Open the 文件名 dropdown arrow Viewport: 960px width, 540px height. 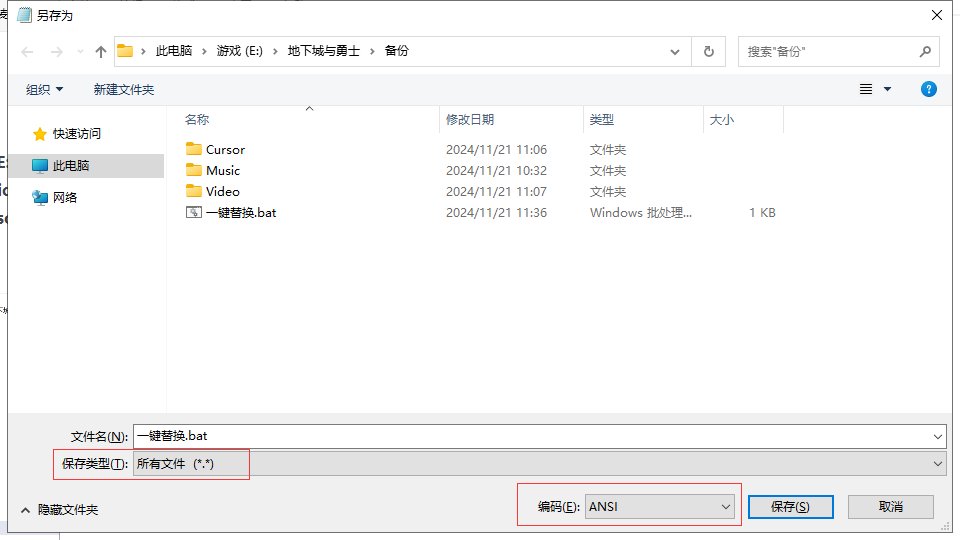(x=937, y=437)
